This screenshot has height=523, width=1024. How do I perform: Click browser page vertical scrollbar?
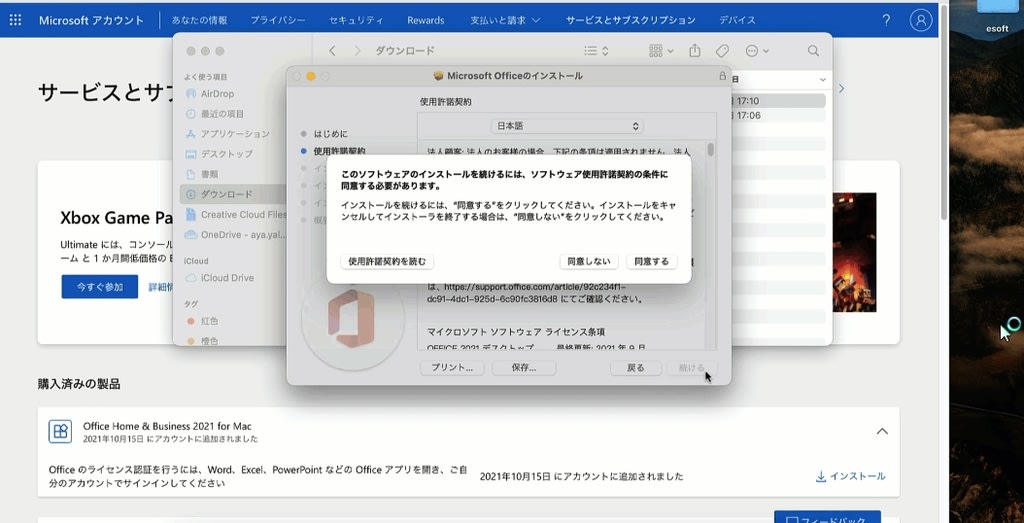click(944, 111)
